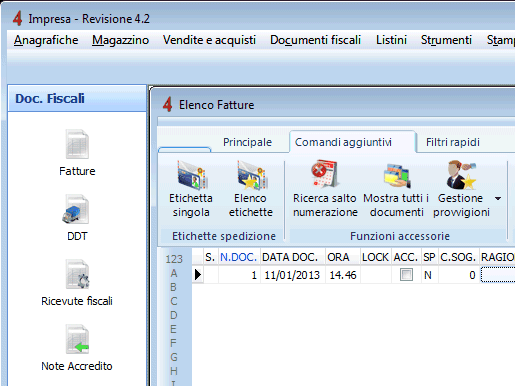Filter by letter B in index
The image size is (515, 386).
pyautogui.click(x=173, y=287)
